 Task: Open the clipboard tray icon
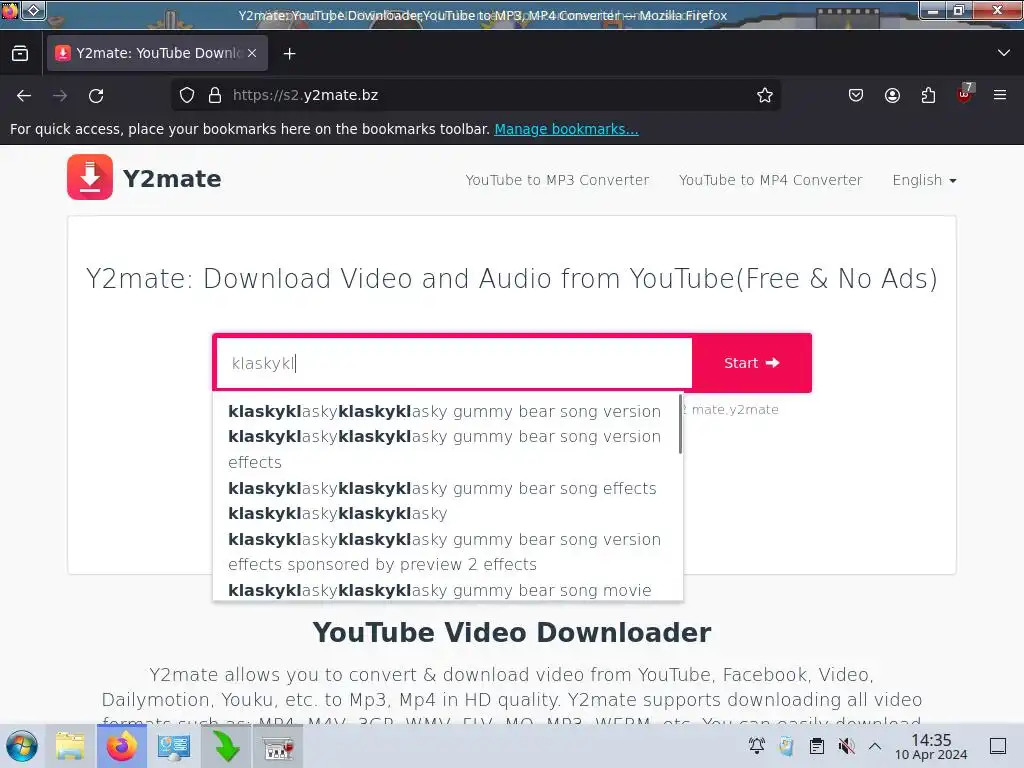pyautogui.click(x=816, y=746)
